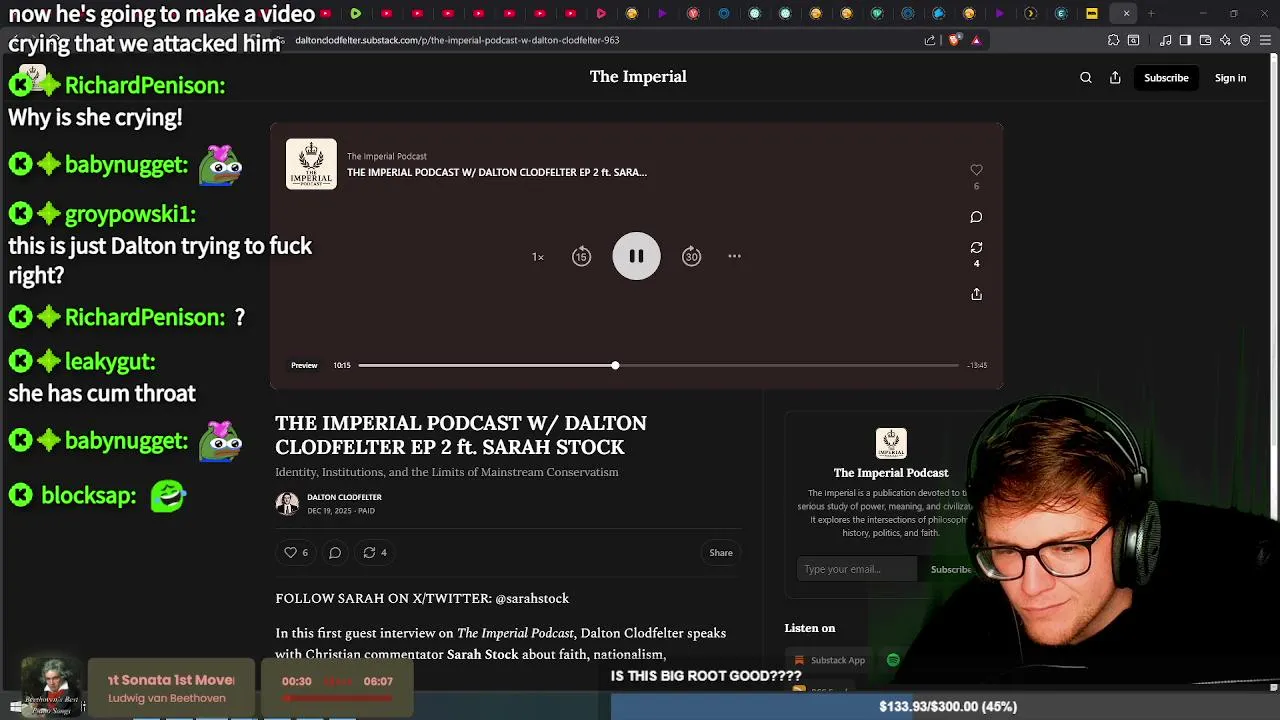The width and height of the screenshot is (1280, 720).
Task: Open Substack search magnifier icon
Action: pos(1086,78)
